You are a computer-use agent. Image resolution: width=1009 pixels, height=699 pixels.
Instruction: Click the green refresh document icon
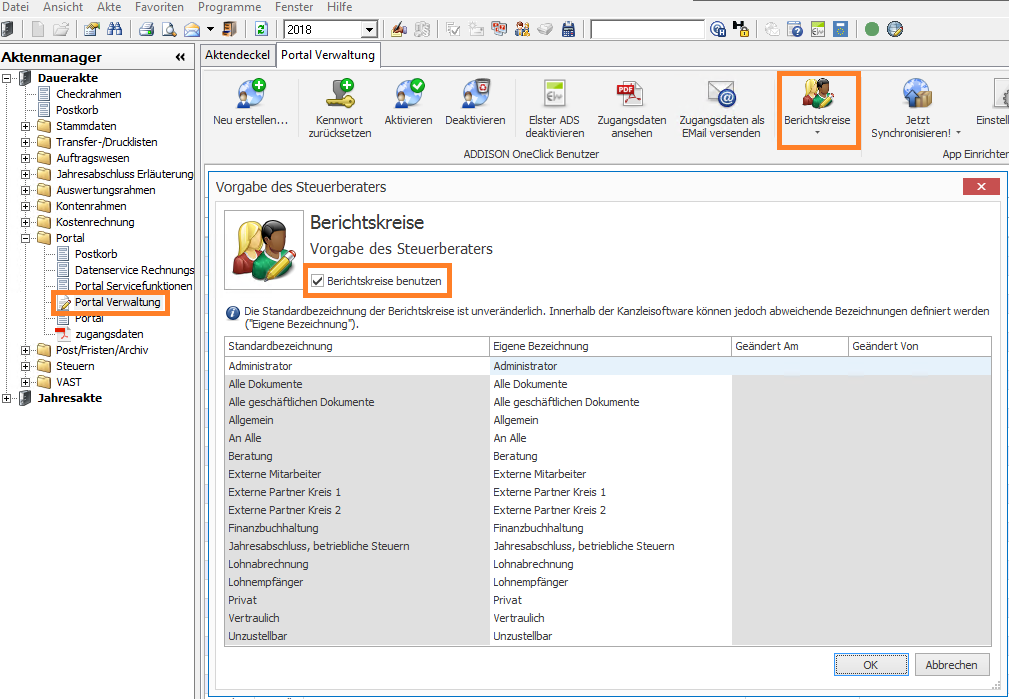[x=261, y=29]
